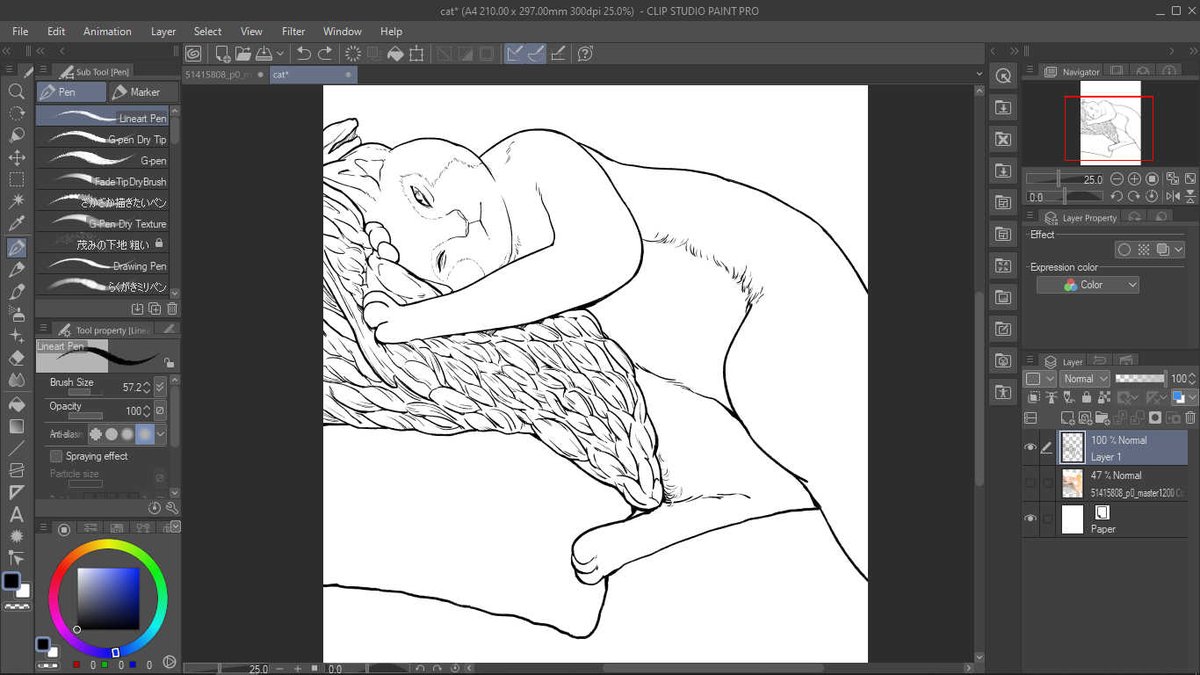This screenshot has width=1200, height=675.
Task: Enable the Spraying effect checkbox
Action: pyautogui.click(x=56, y=456)
